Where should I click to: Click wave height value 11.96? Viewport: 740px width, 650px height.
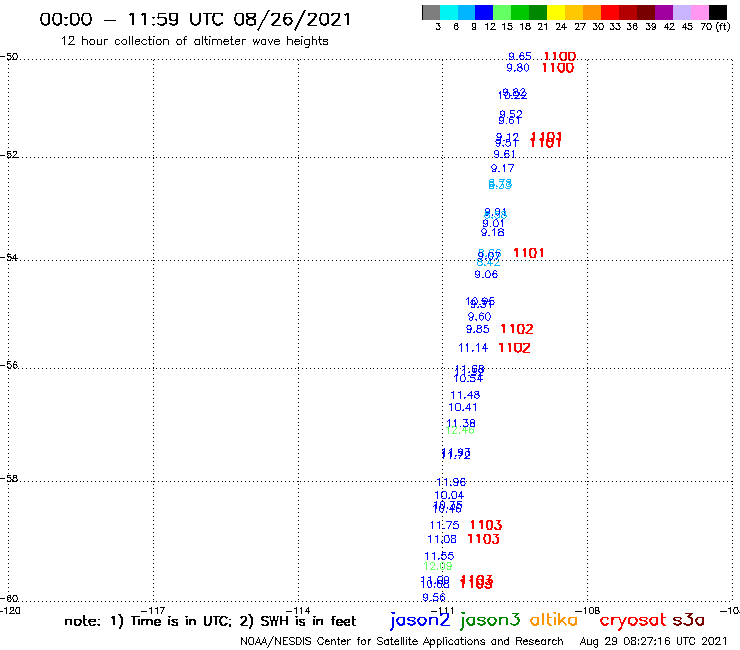[451, 482]
